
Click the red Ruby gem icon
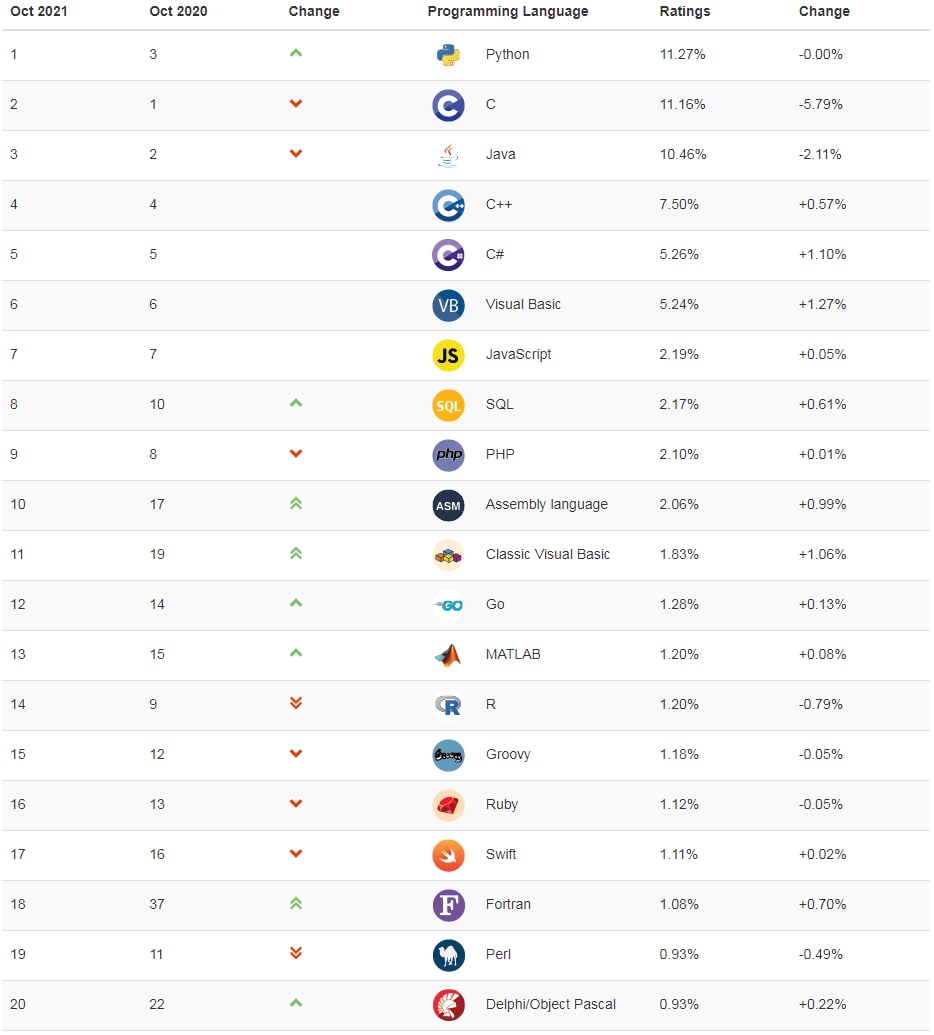448,805
